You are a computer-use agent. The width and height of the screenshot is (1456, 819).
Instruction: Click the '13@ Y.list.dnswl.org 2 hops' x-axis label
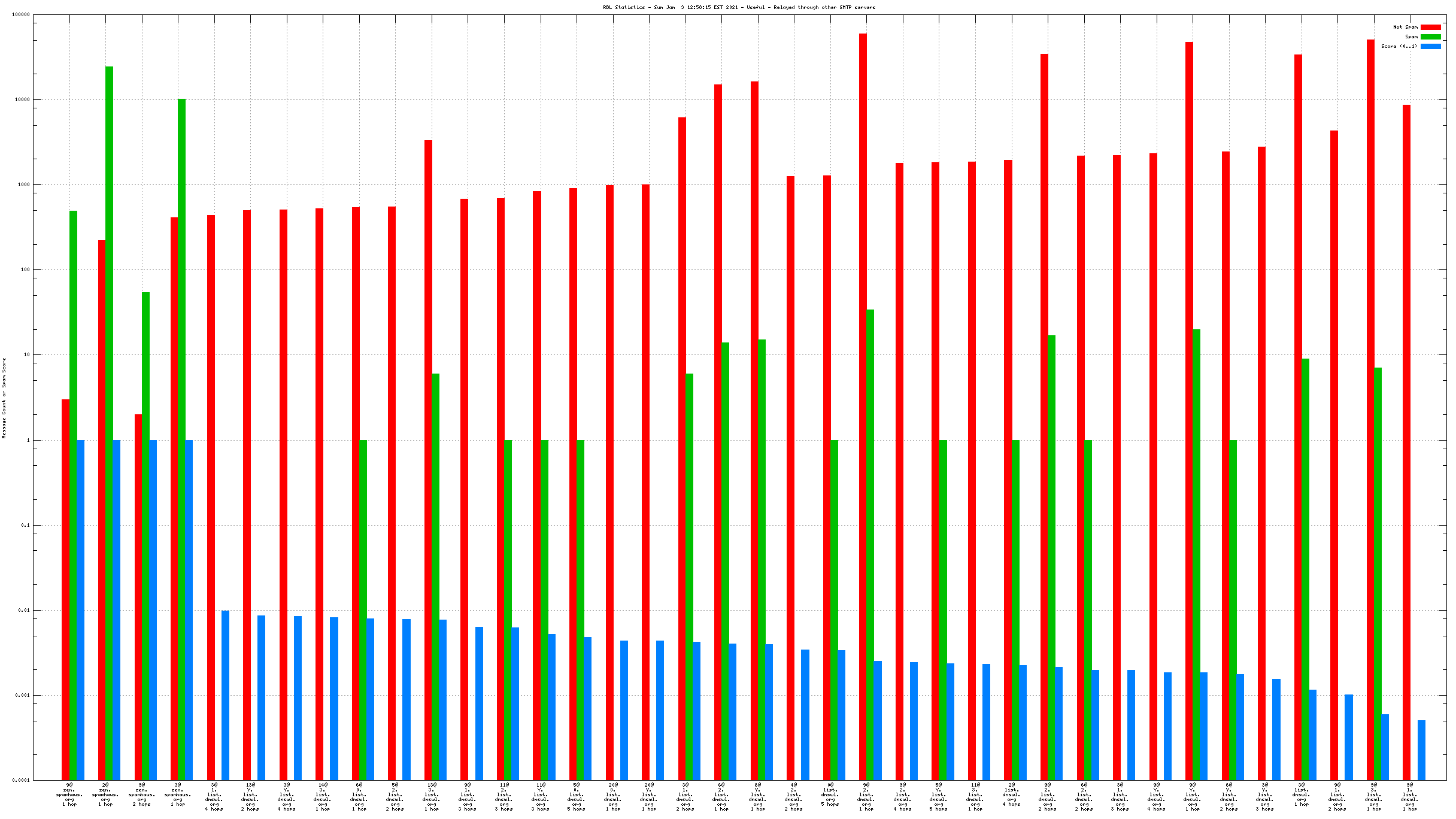point(250,797)
